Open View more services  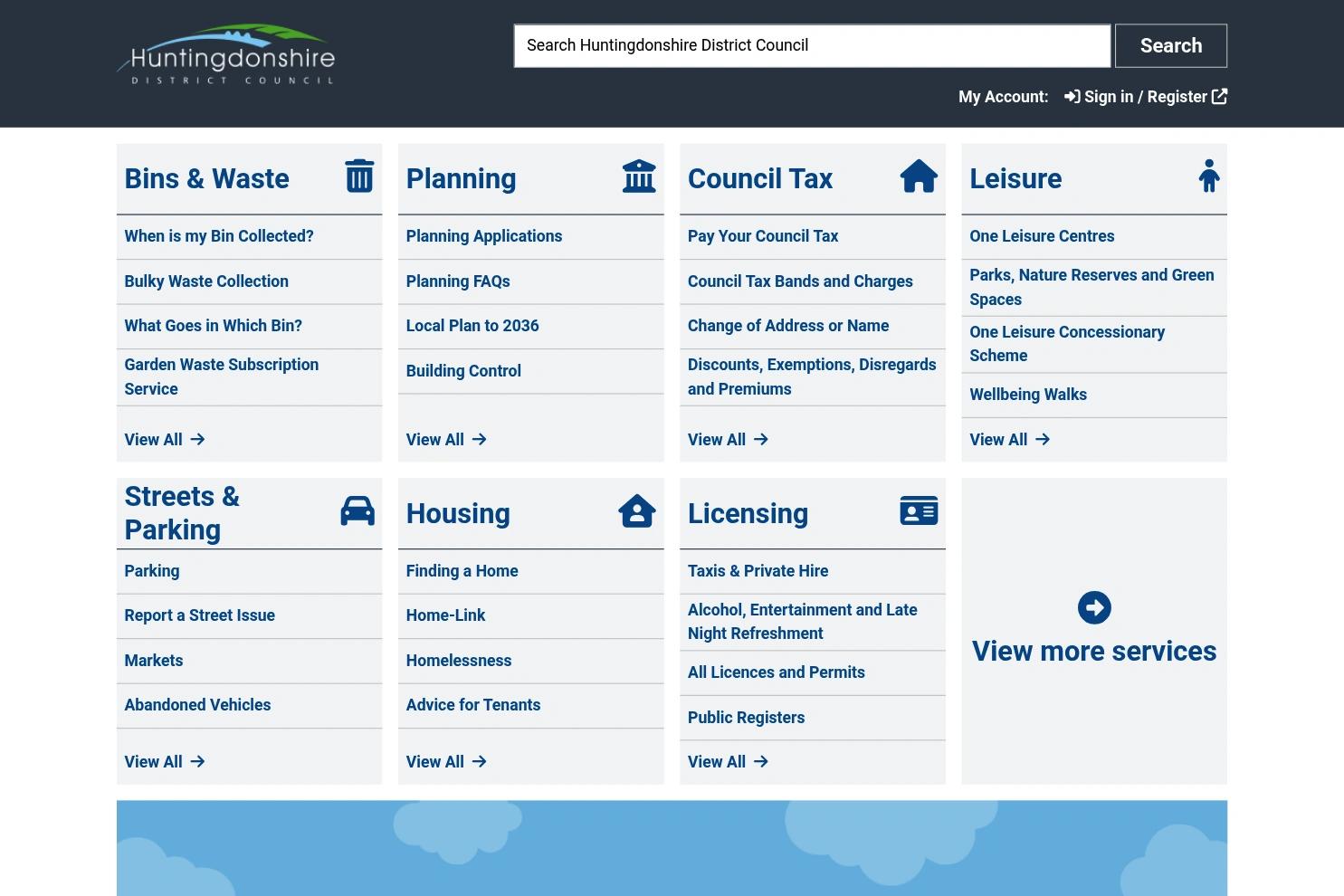[x=1094, y=631]
